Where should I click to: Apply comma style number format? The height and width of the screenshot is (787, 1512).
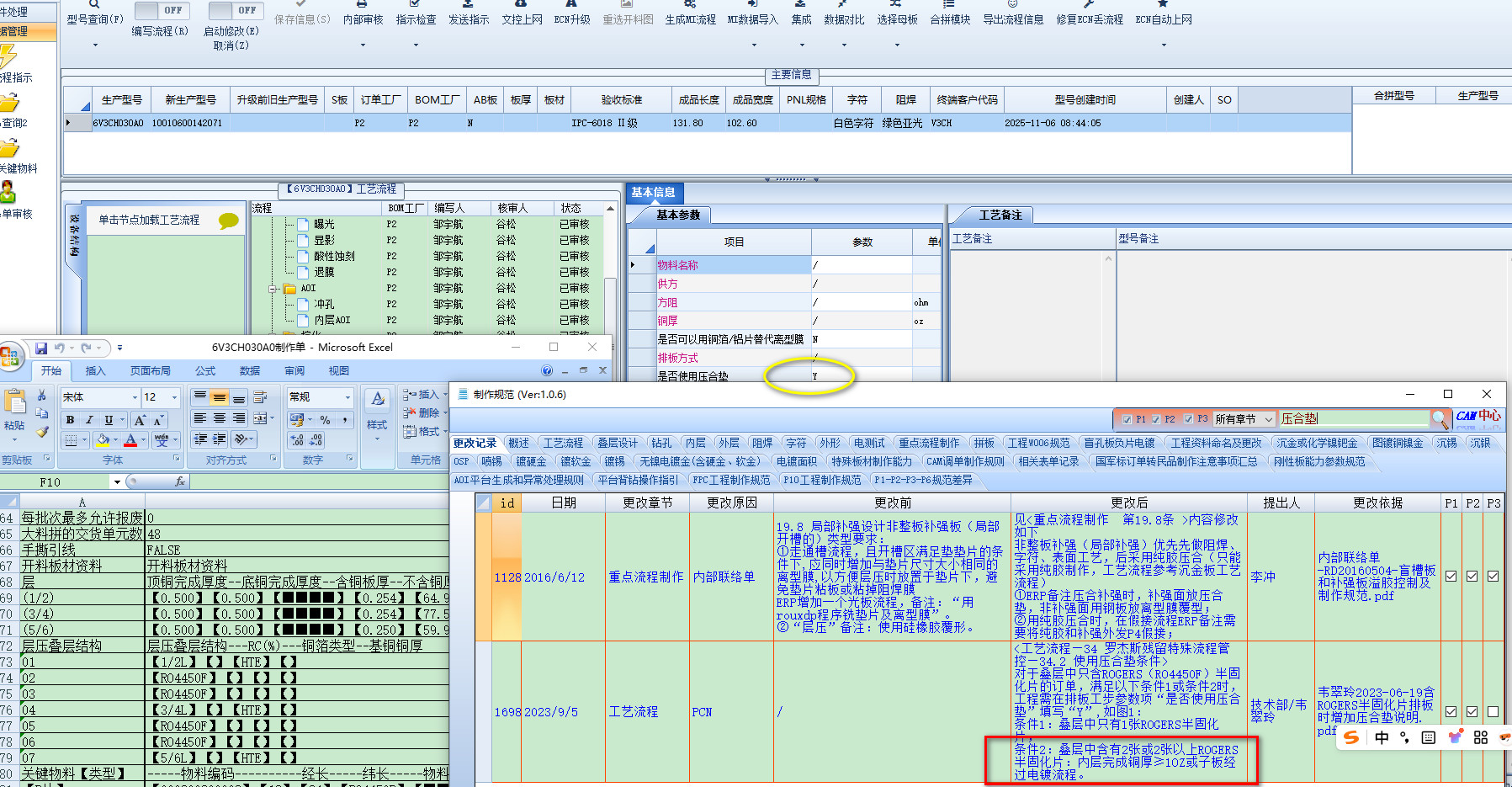[345, 419]
